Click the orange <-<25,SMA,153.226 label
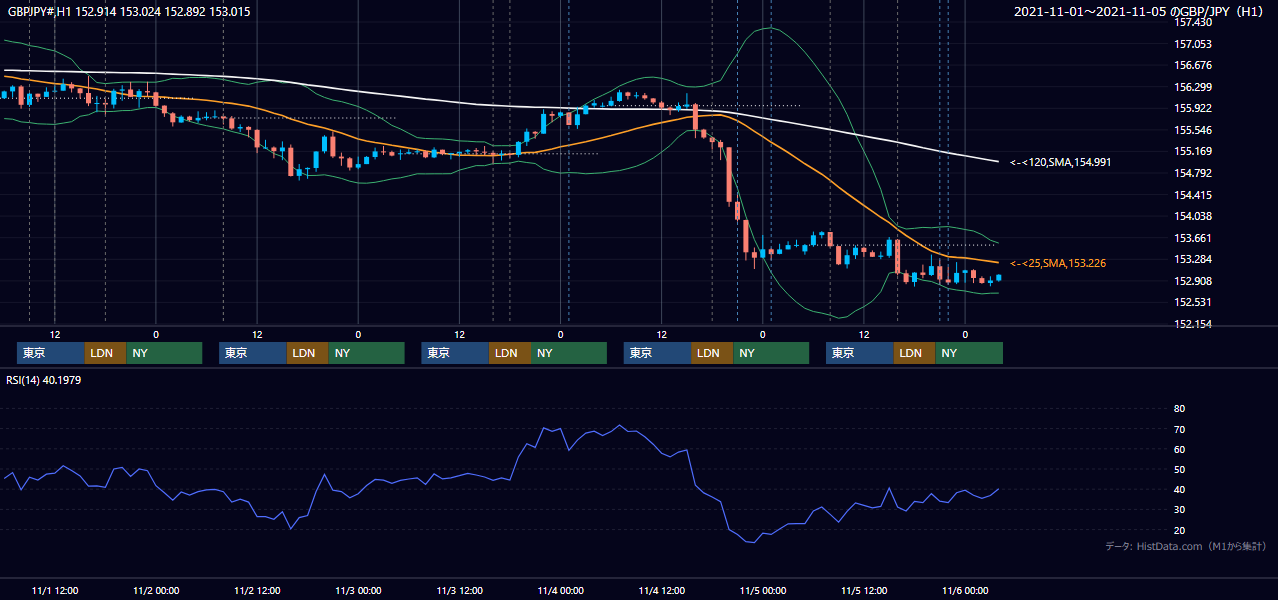The width and height of the screenshot is (1278, 600). (1057, 263)
